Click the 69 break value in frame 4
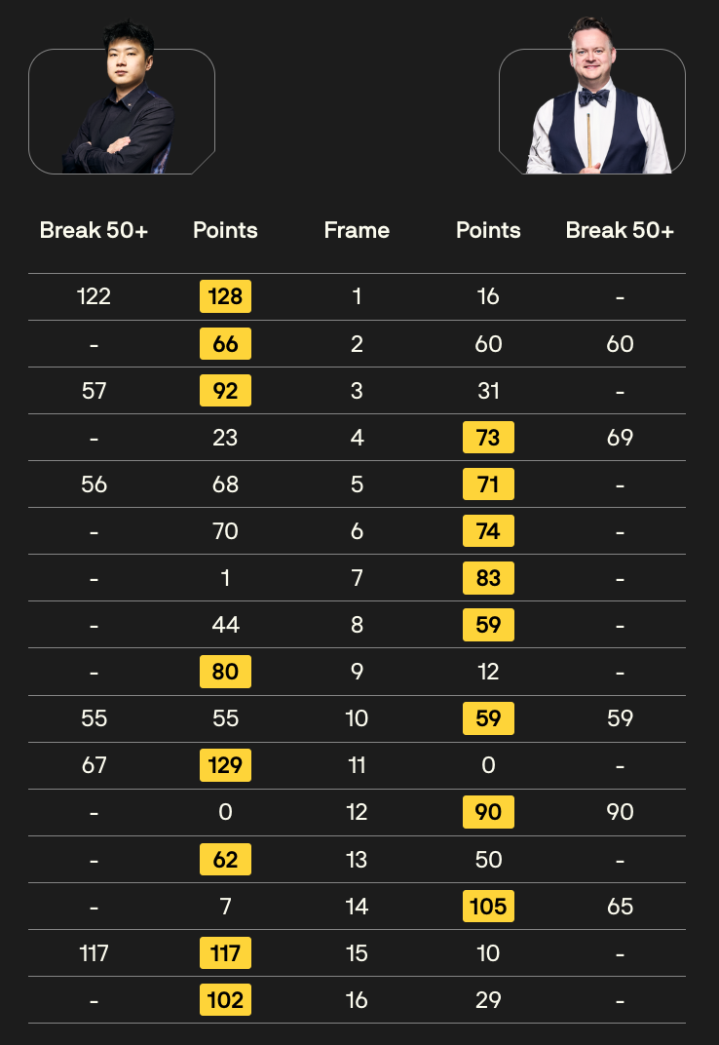The width and height of the screenshot is (719, 1045). (x=620, y=437)
